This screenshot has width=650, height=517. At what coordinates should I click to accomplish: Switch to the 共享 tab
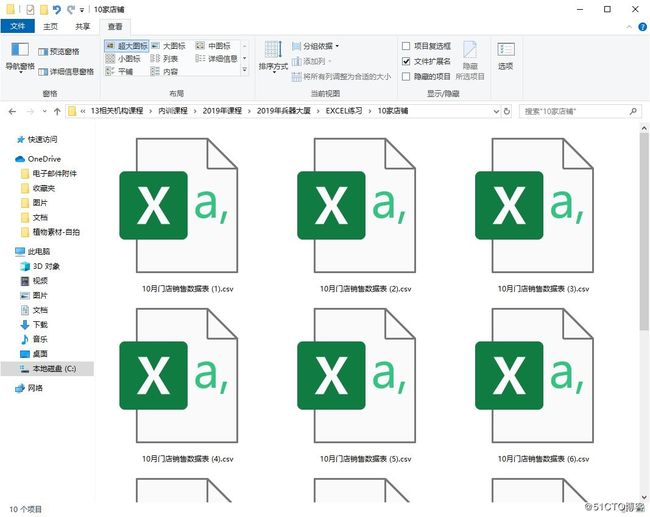(82, 27)
